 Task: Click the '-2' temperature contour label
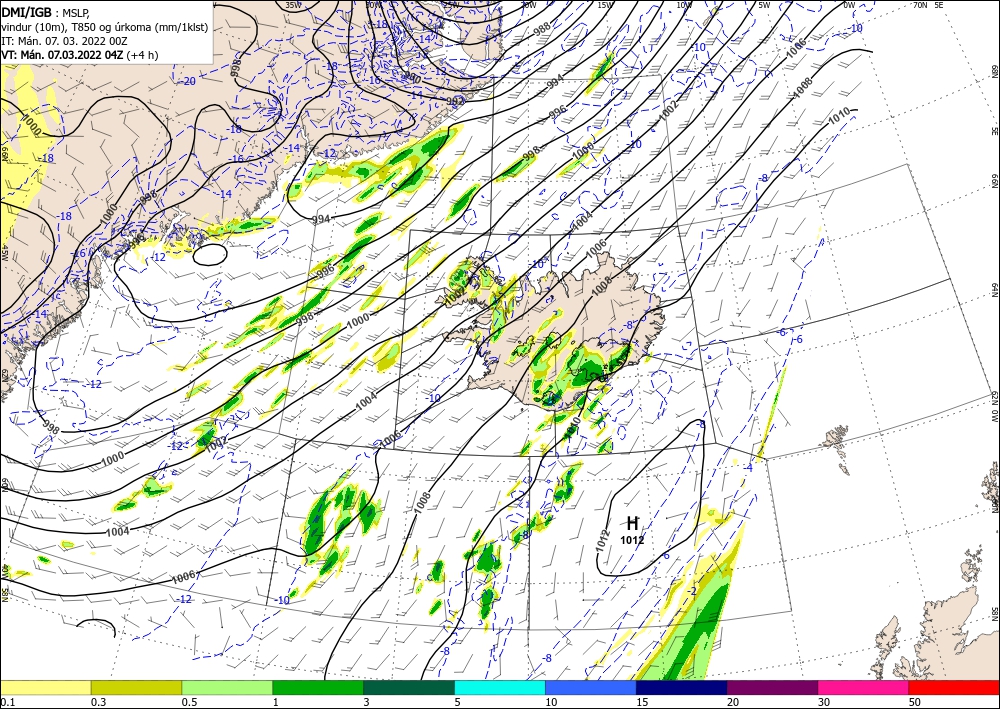[693, 591]
